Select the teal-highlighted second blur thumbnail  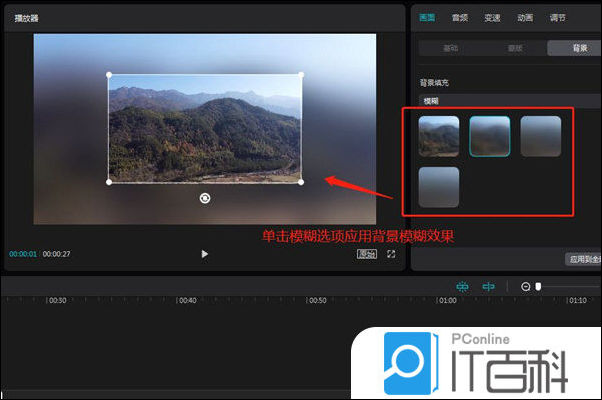(490, 136)
